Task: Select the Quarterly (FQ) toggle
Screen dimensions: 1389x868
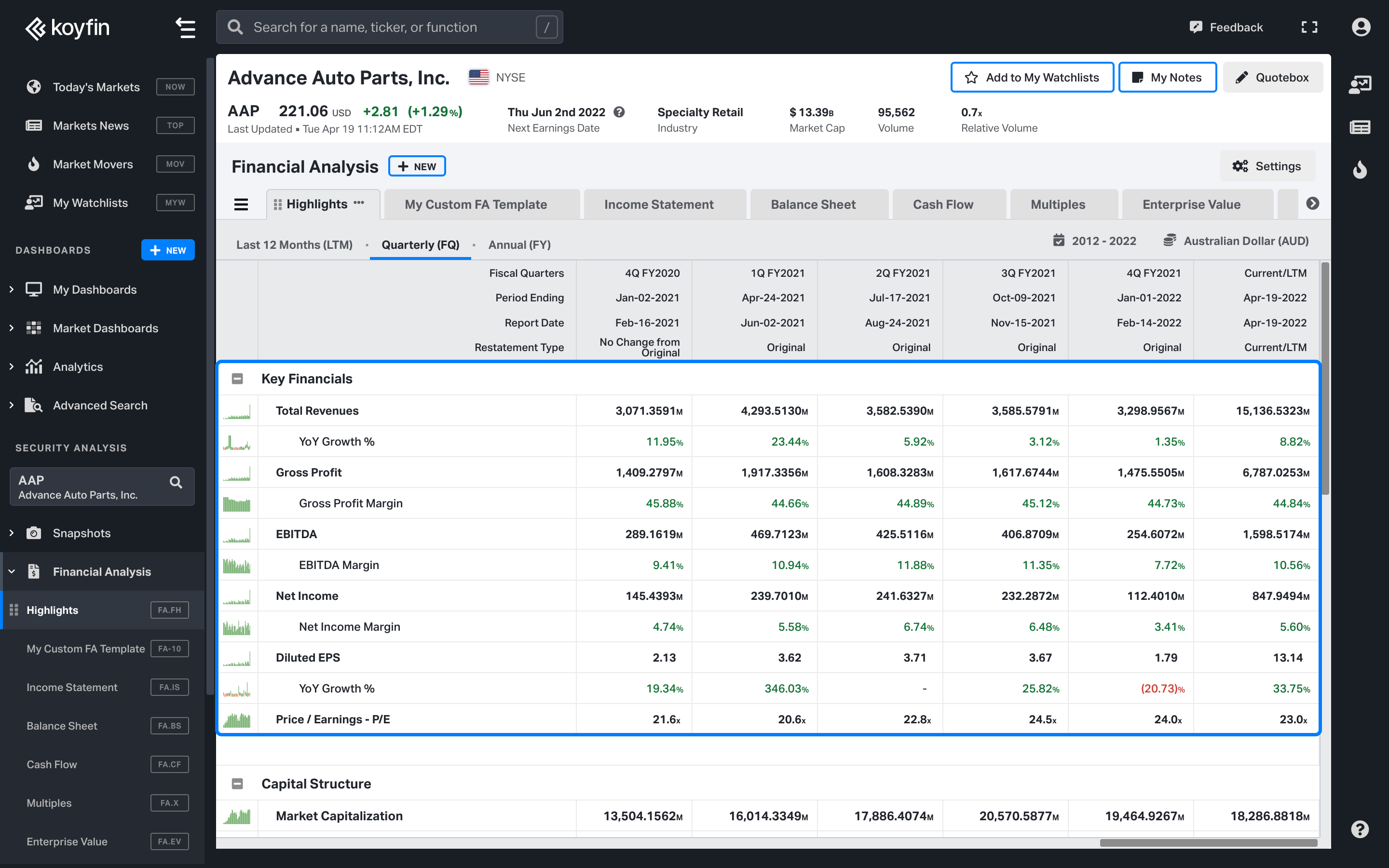Action: (x=419, y=244)
